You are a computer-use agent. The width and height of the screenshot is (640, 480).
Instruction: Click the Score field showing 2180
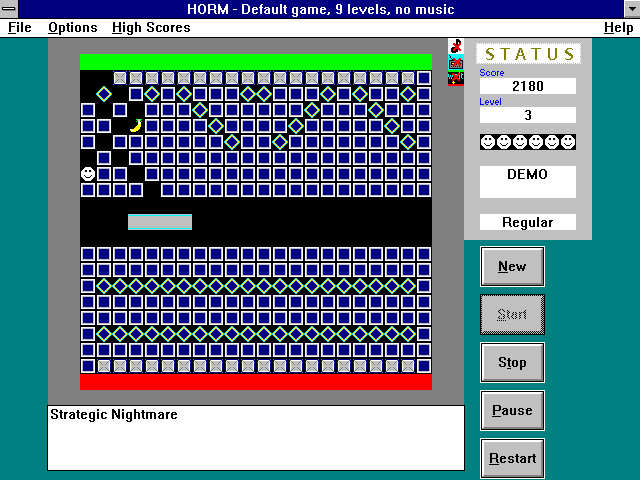pos(528,86)
